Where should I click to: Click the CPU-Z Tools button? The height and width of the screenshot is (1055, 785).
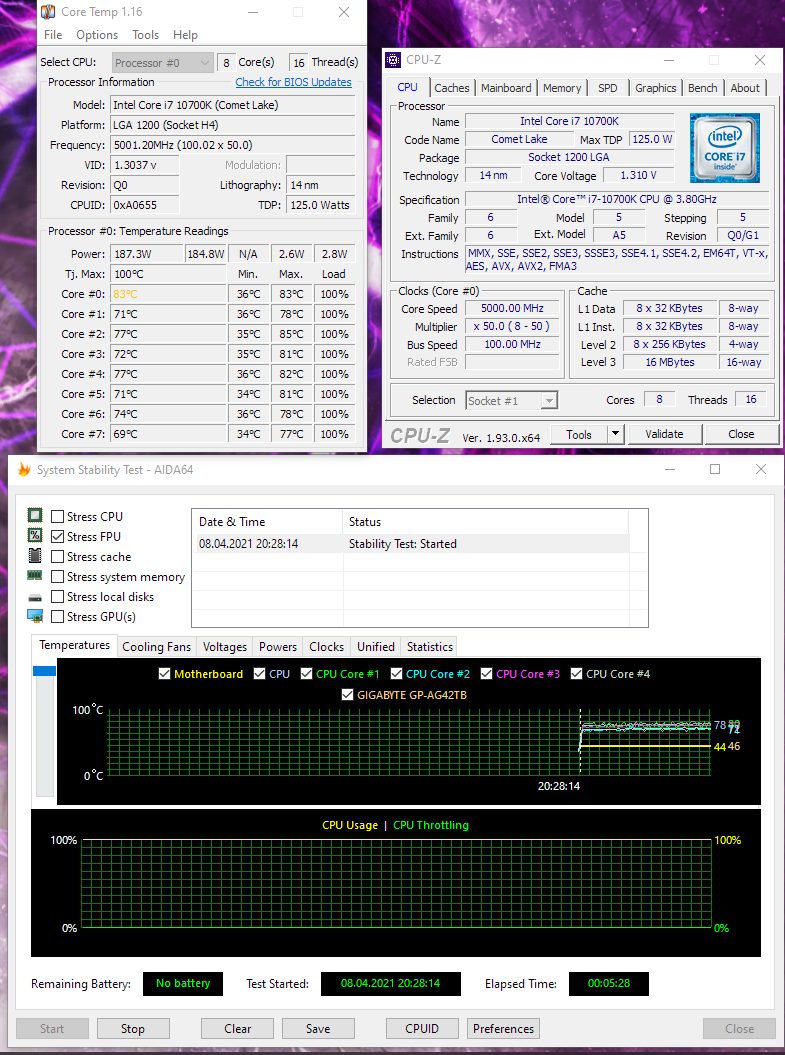pos(578,434)
